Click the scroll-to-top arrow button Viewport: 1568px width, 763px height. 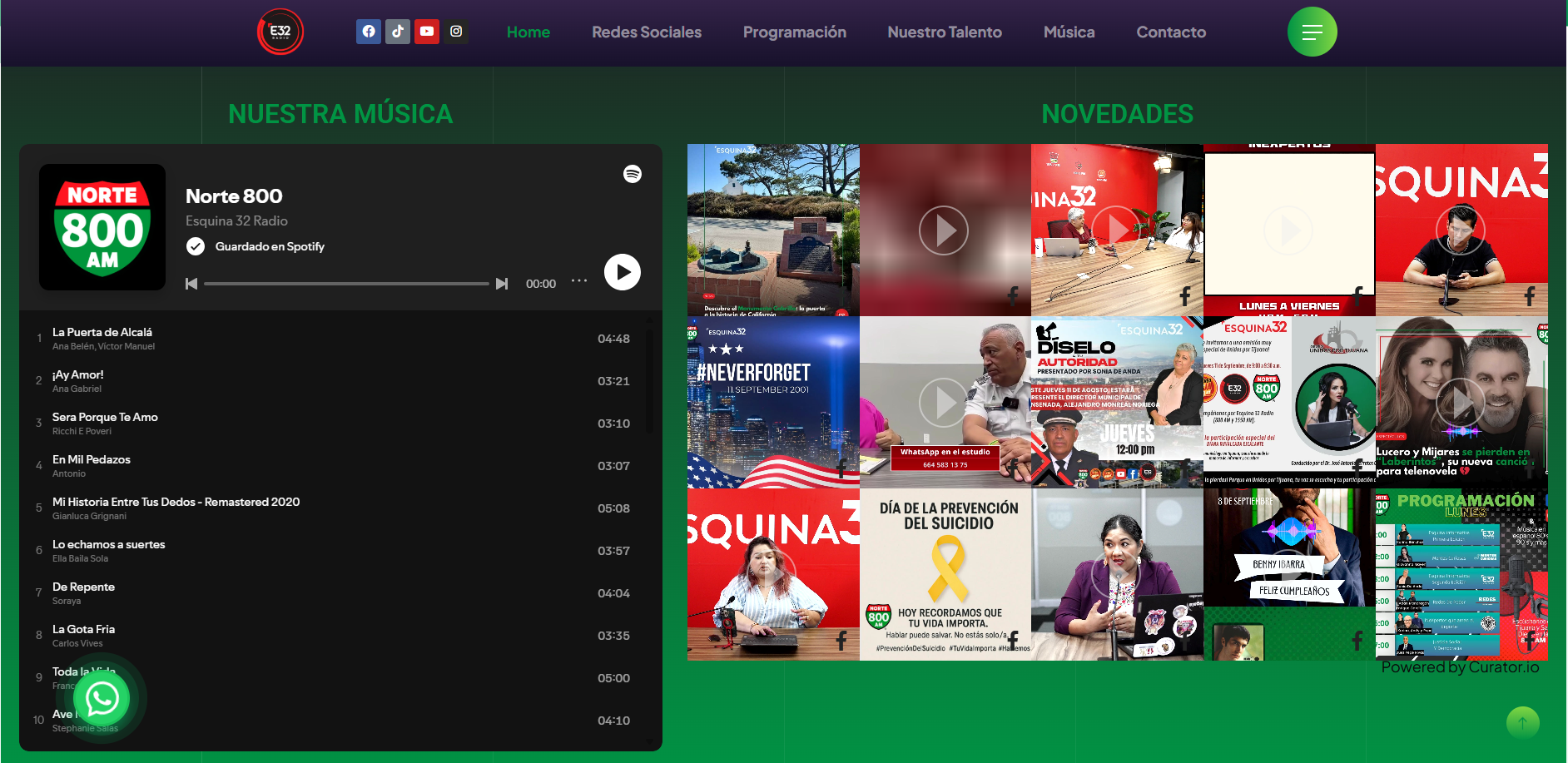pos(1522,722)
